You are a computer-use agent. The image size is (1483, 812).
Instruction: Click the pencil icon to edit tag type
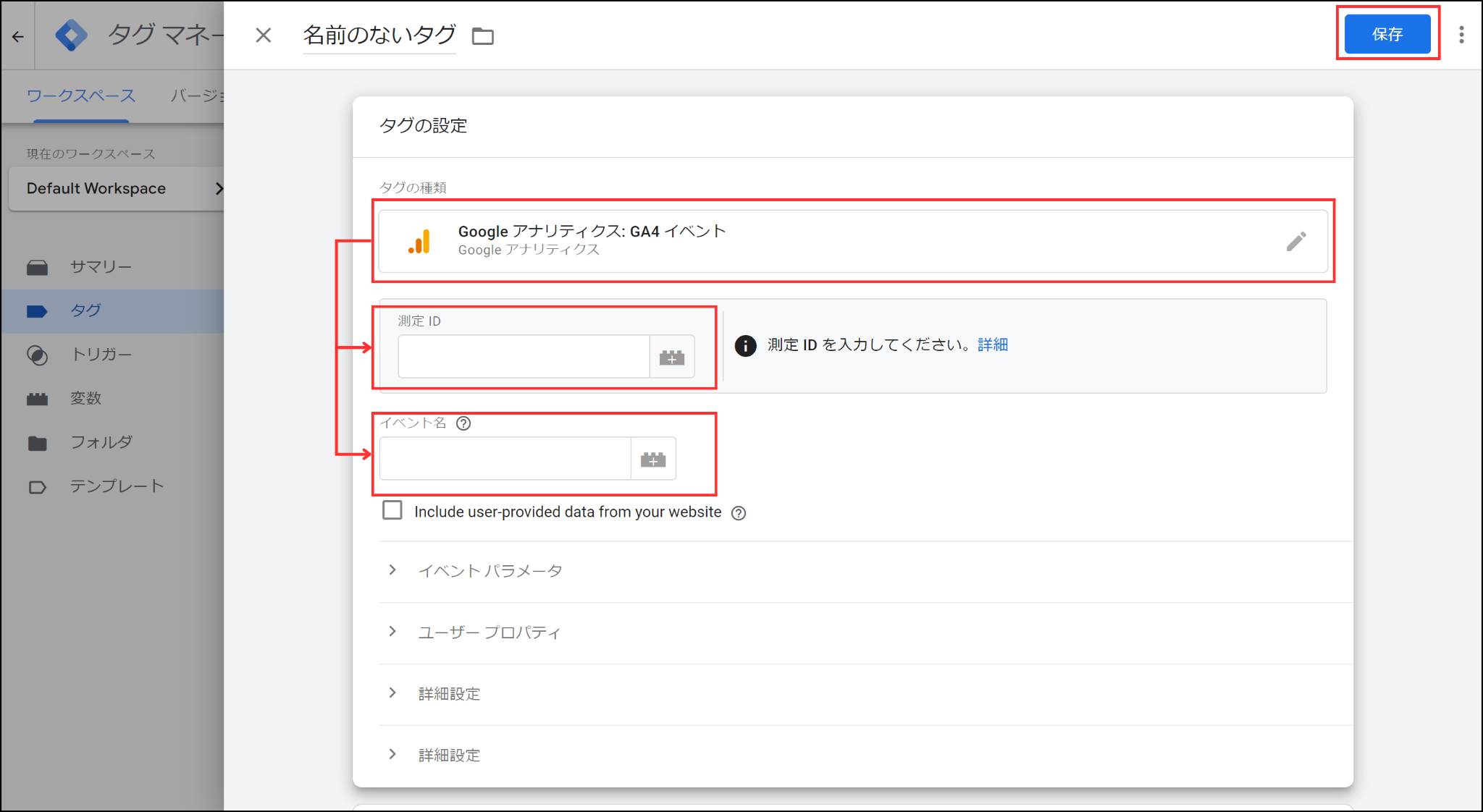pyautogui.click(x=1296, y=241)
